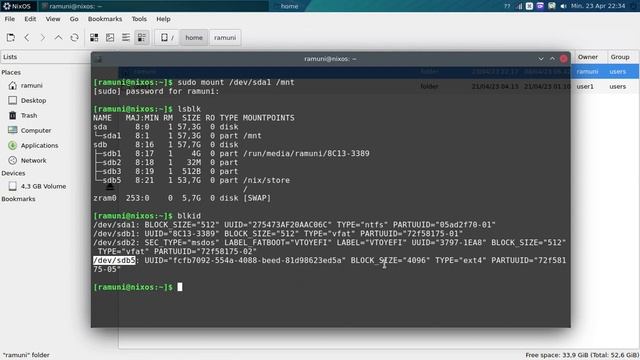Click the home path button

[194, 38]
